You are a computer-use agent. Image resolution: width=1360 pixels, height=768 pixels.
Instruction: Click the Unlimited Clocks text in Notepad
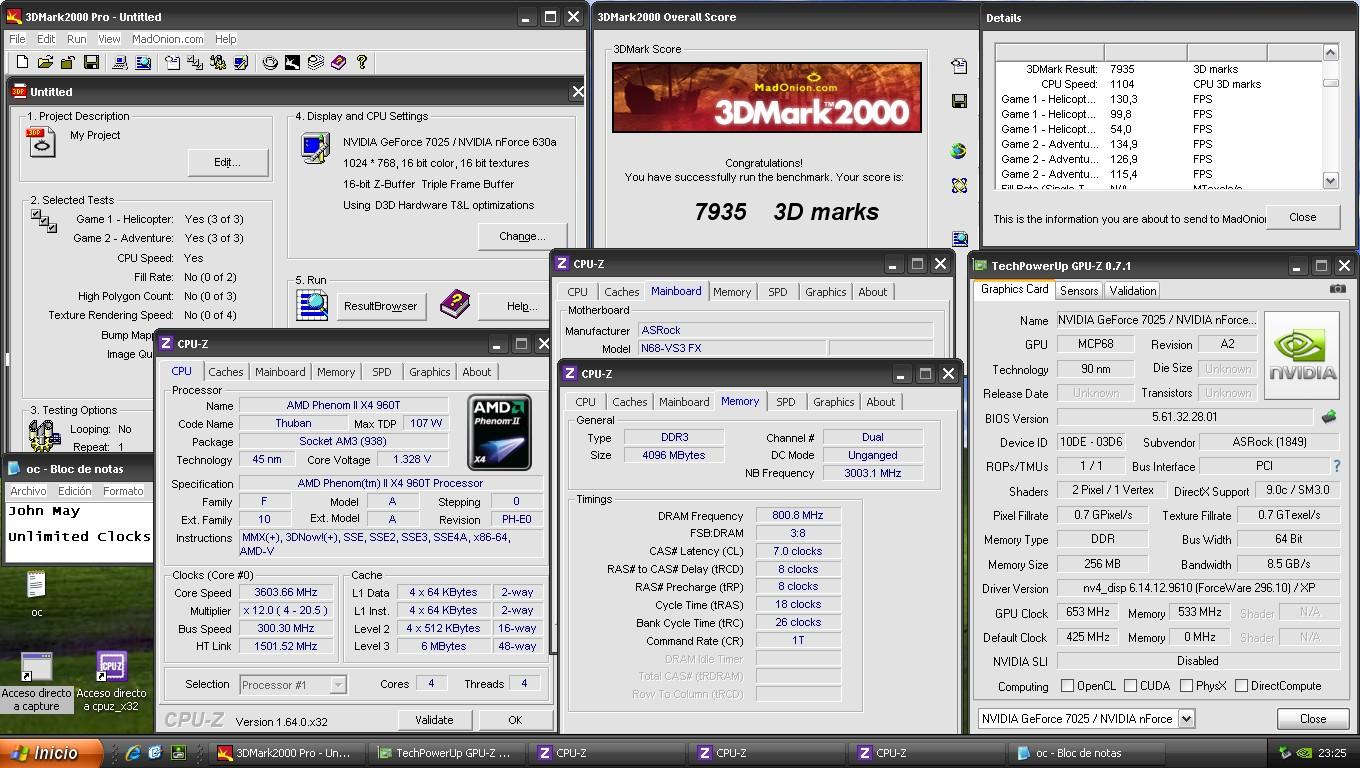79,536
